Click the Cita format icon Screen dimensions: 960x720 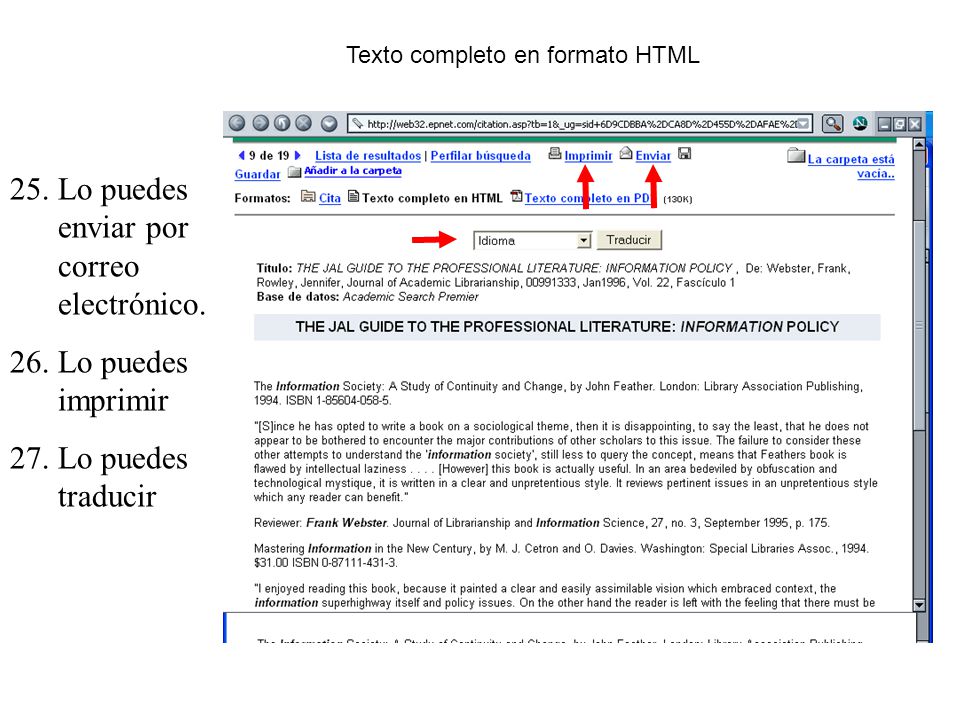pos(308,196)
